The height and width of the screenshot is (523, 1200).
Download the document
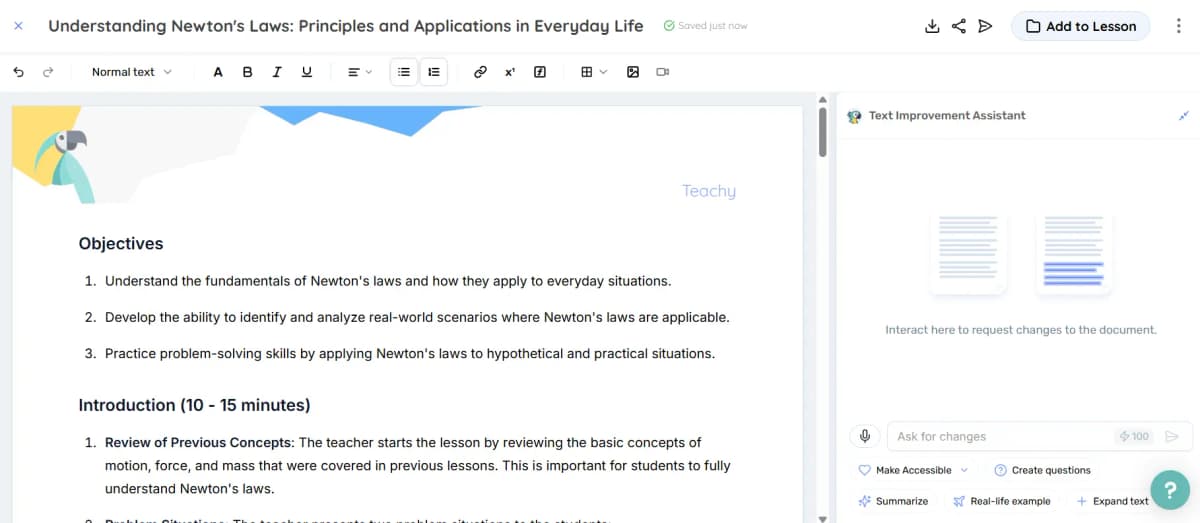[932, 26]
